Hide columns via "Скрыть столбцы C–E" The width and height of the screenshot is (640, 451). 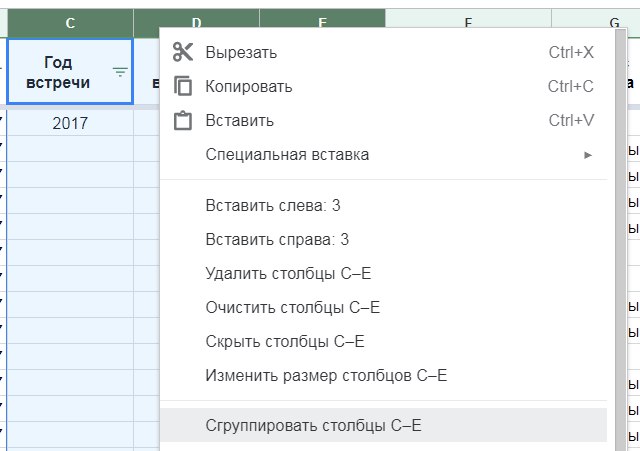[x=284, y=342]
